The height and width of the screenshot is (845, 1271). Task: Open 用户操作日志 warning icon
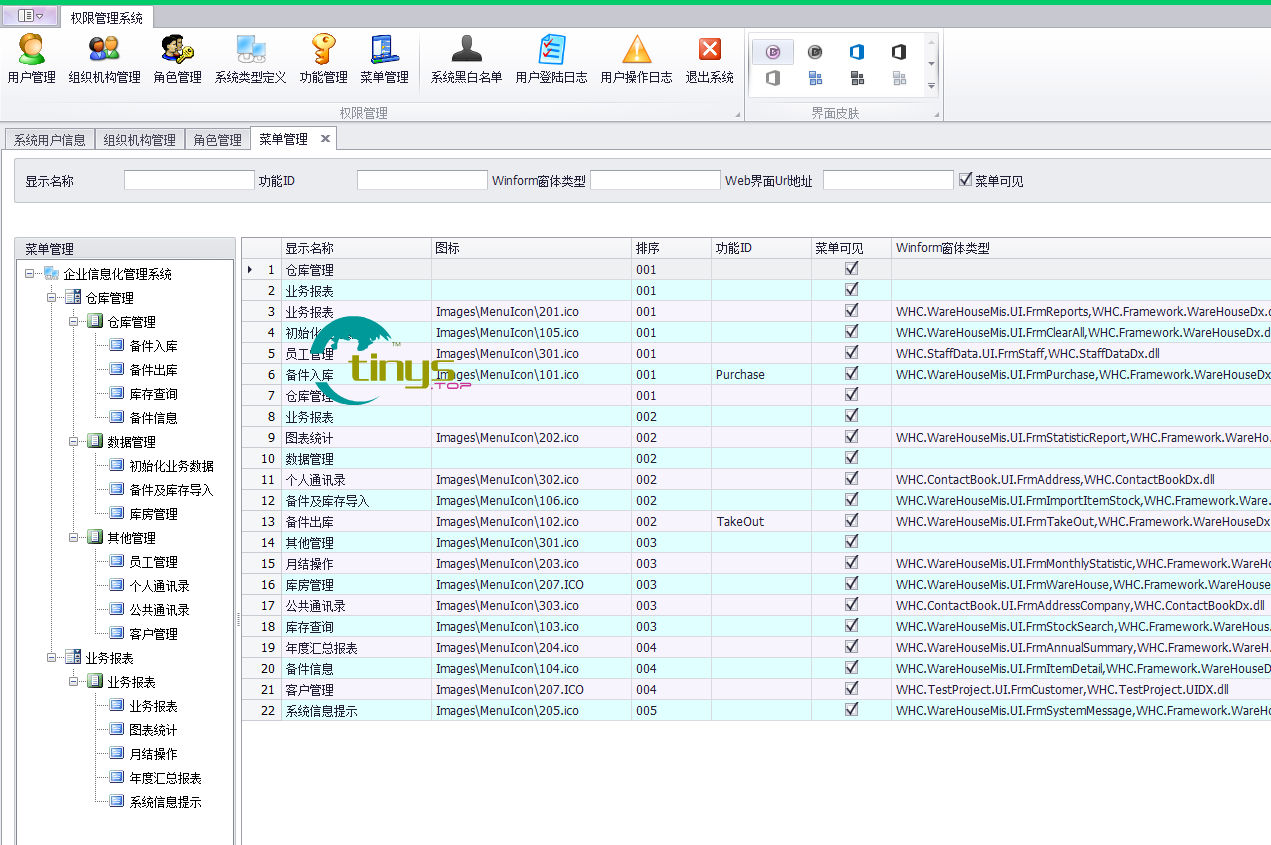click(636, 49)
